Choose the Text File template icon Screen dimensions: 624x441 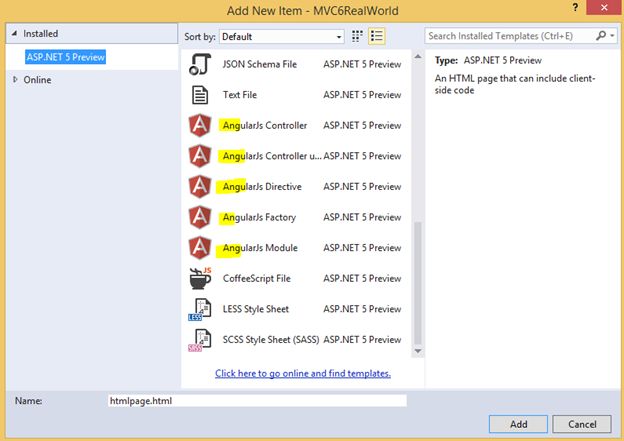coord(200,95)
